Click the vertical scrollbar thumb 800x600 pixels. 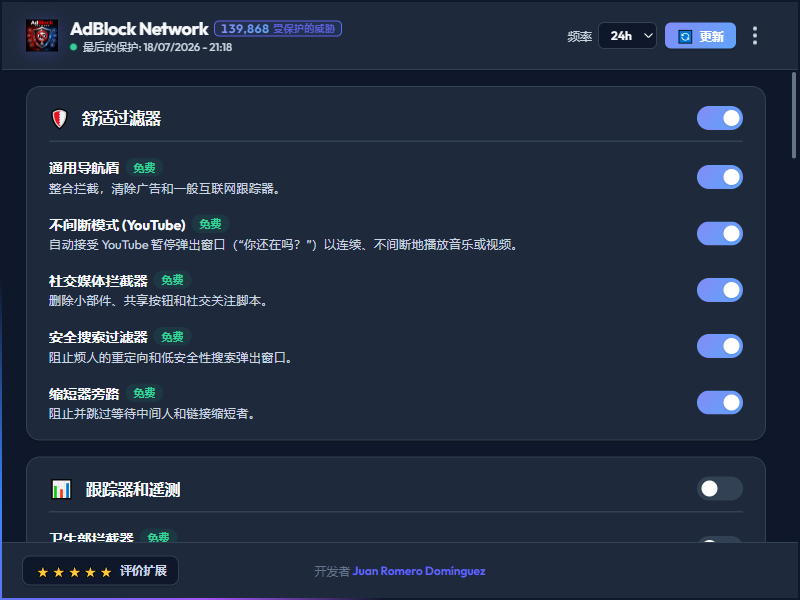click(x=794, y=115)
